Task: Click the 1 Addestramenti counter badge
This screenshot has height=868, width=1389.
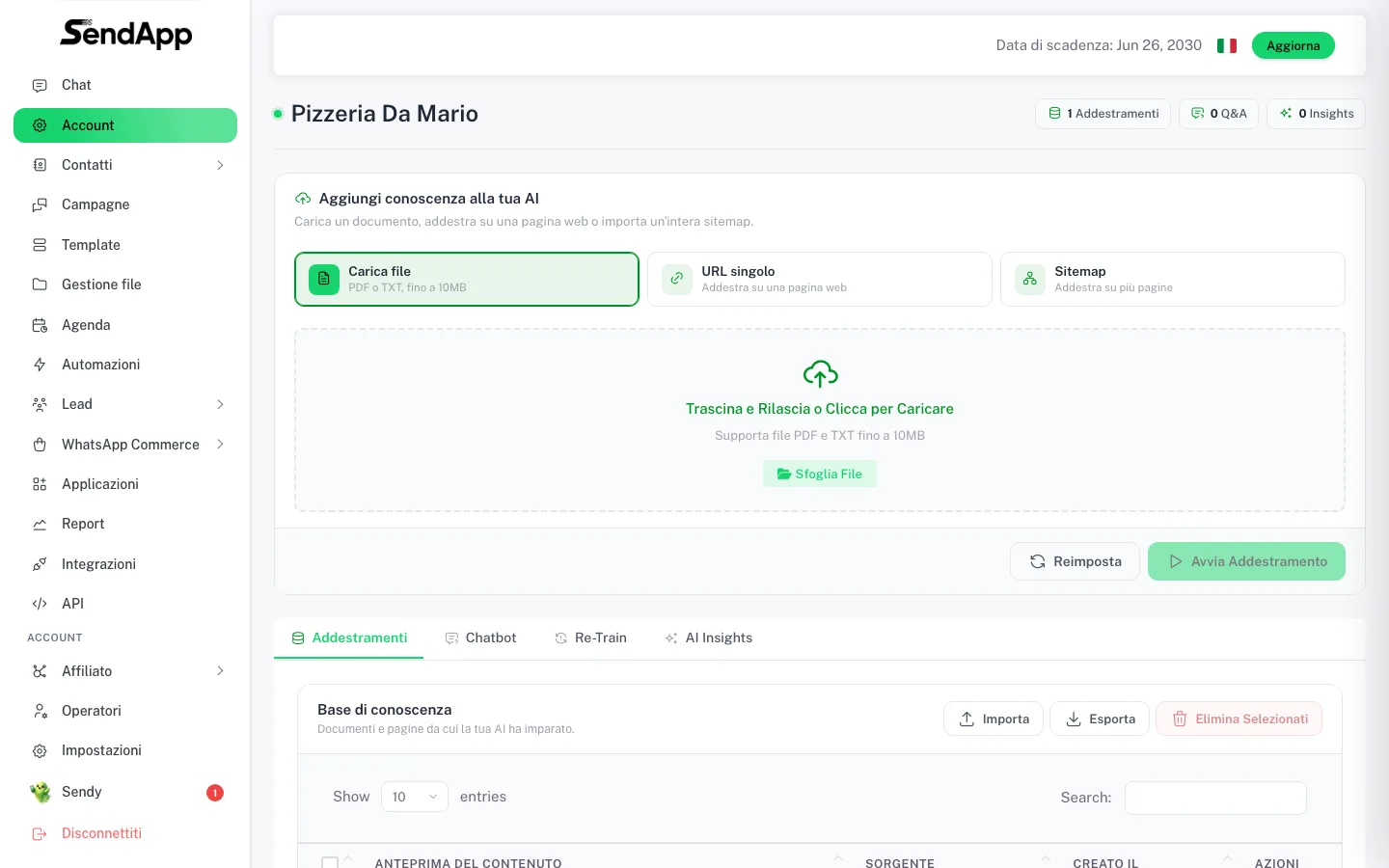Action: pos(1103,114)
